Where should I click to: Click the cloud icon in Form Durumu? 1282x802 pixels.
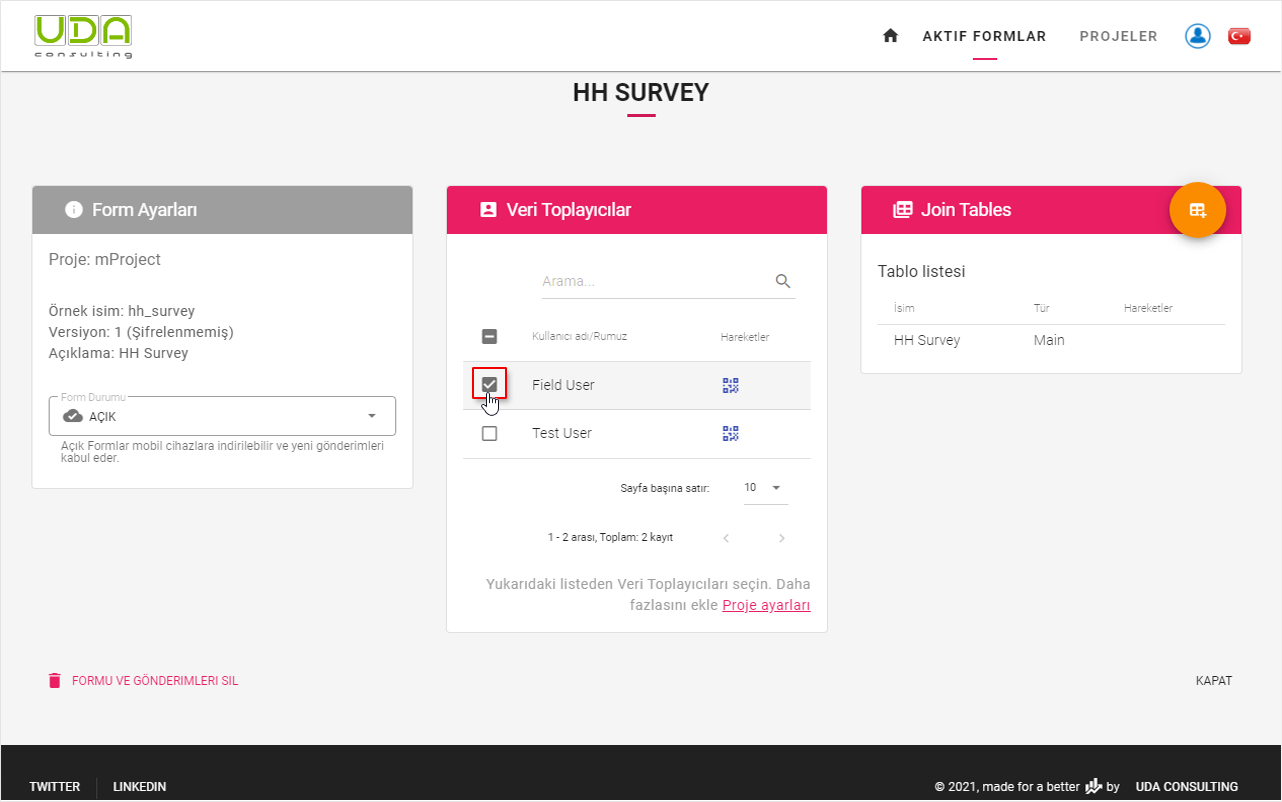[73, 416]
